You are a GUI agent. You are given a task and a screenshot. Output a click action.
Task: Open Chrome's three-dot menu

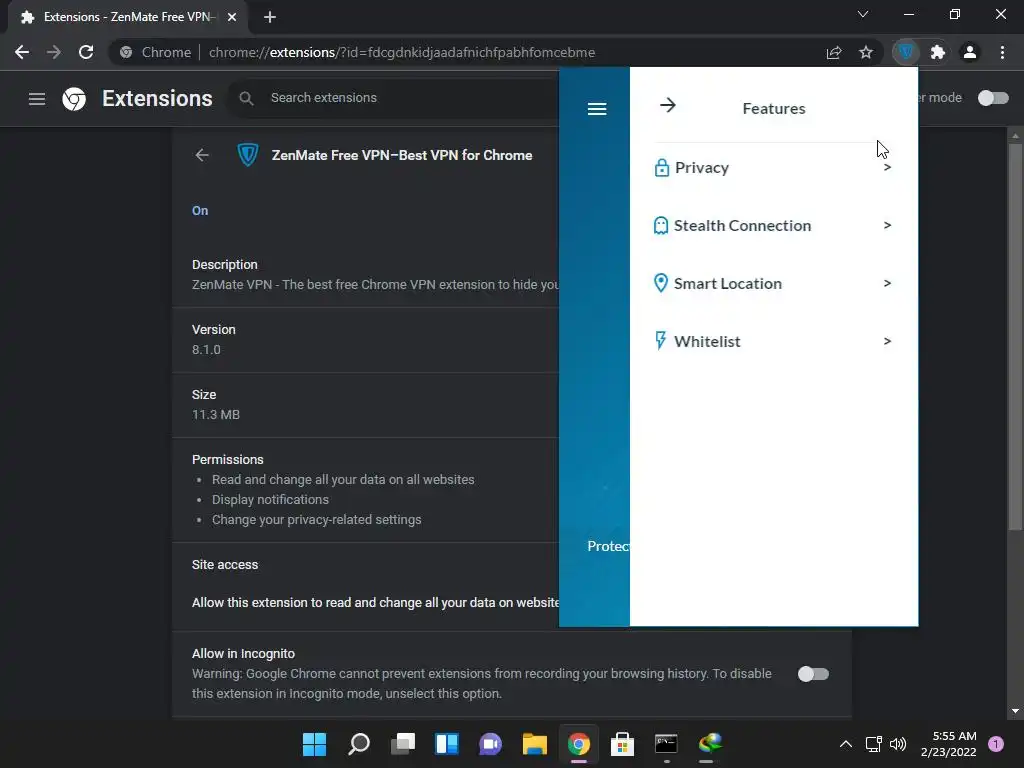click(x=1002, y=52)
